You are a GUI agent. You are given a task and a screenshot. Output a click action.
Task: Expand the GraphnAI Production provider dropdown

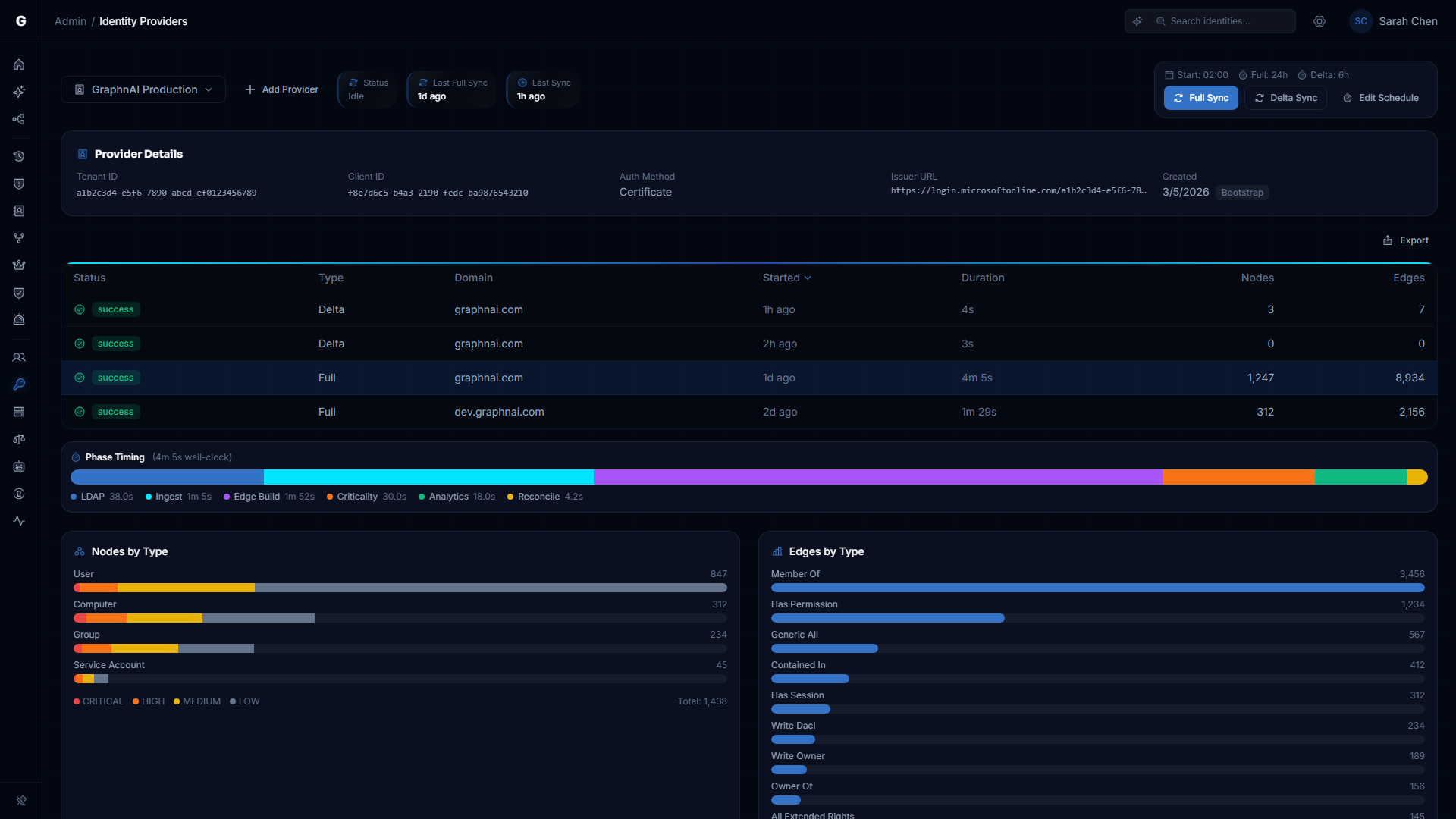pyautogui.click(x=142, y=89)
